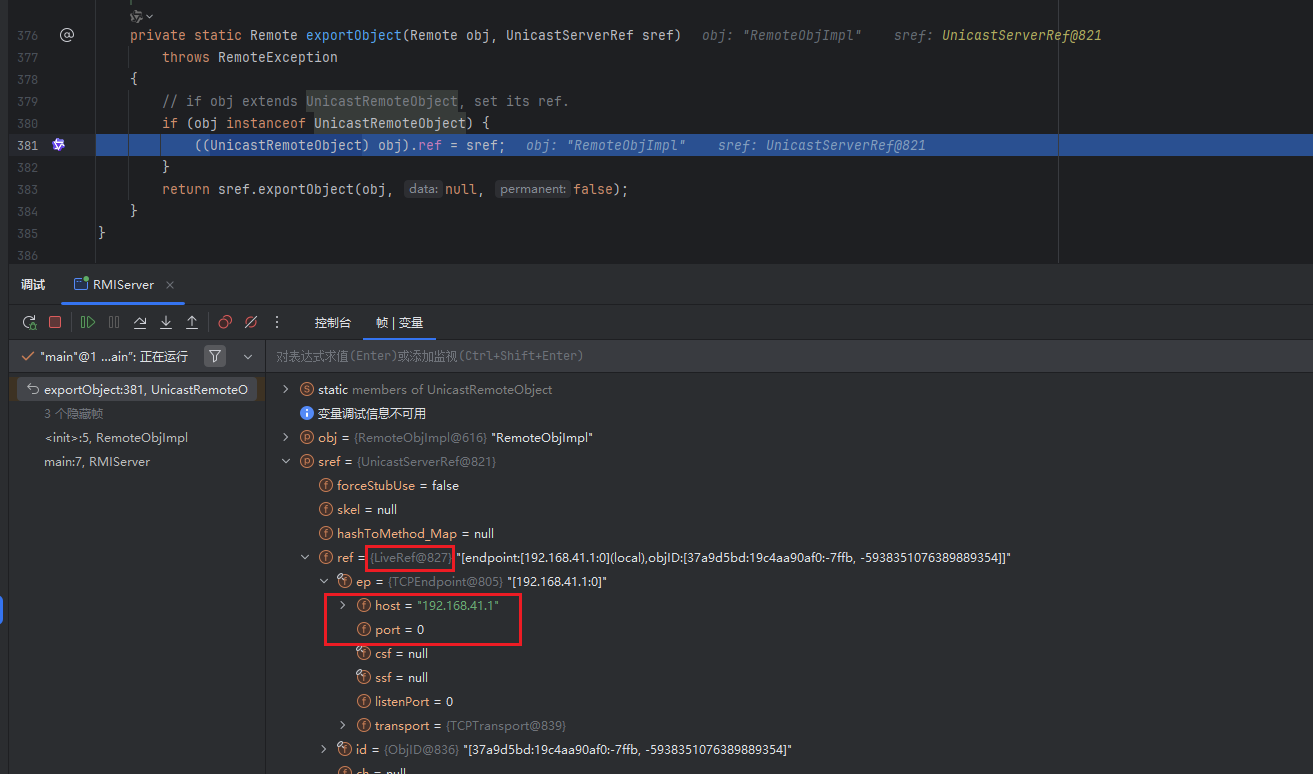Open the thread selector dropdown arrow
1313x774 pixels.
[x=247, y=356]
